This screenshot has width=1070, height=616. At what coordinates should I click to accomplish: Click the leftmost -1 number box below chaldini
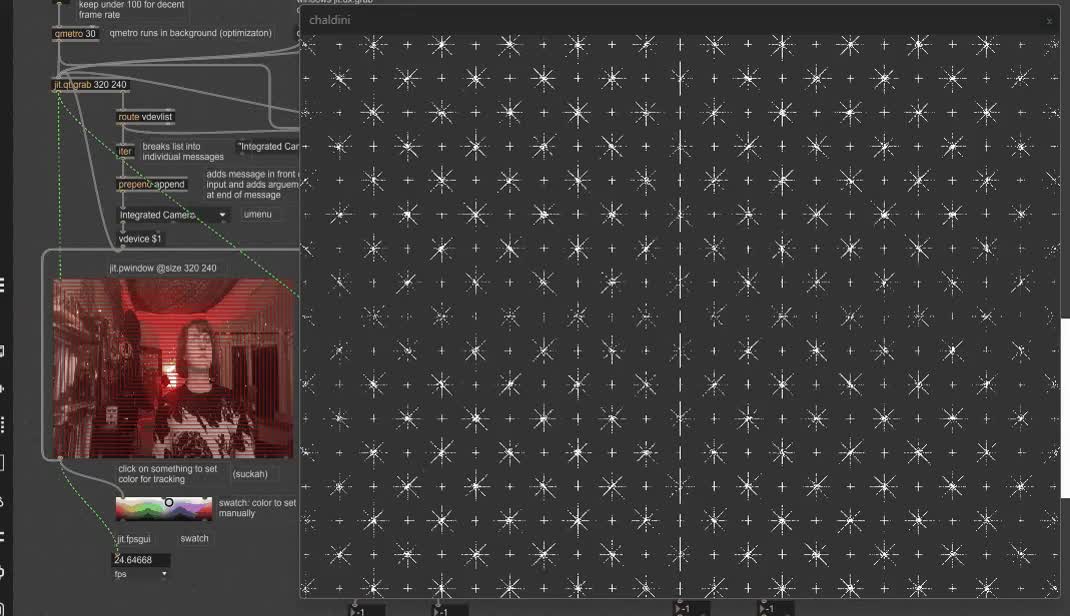(x=366, y=611)
